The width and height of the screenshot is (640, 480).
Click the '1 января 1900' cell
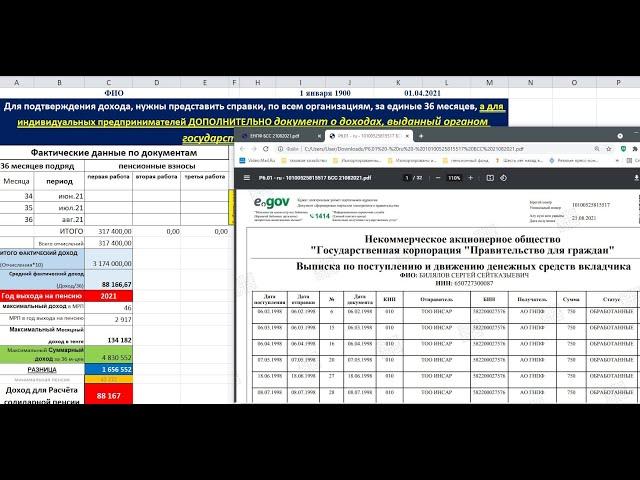(325, 93)
